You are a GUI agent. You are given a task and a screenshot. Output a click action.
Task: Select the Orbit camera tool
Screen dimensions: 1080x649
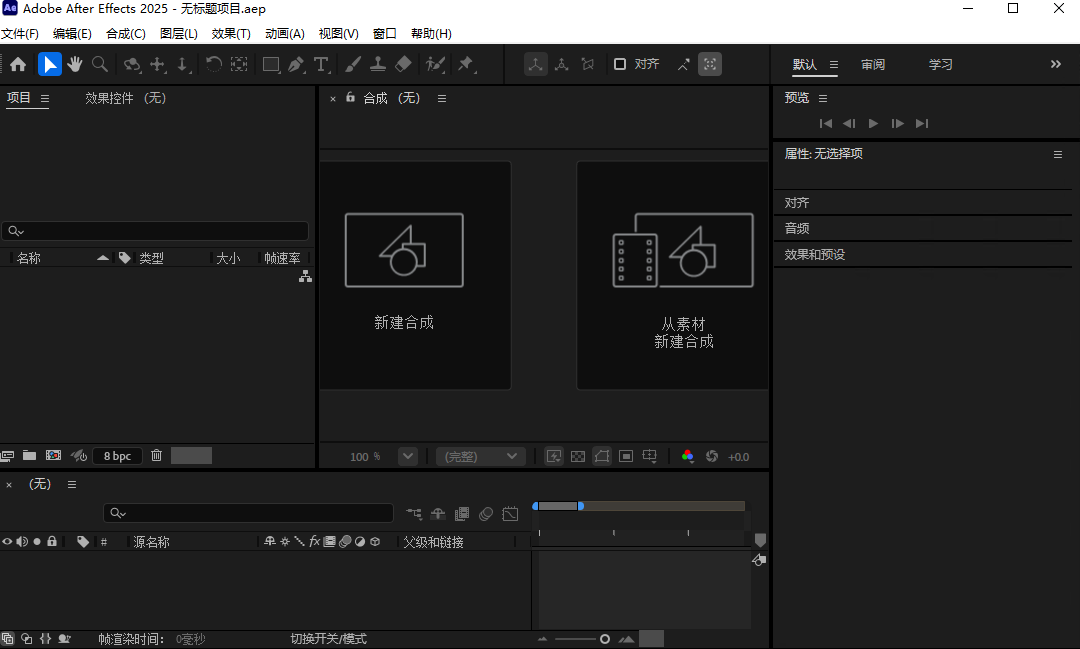pyautogui.click(x=132, y=64)
